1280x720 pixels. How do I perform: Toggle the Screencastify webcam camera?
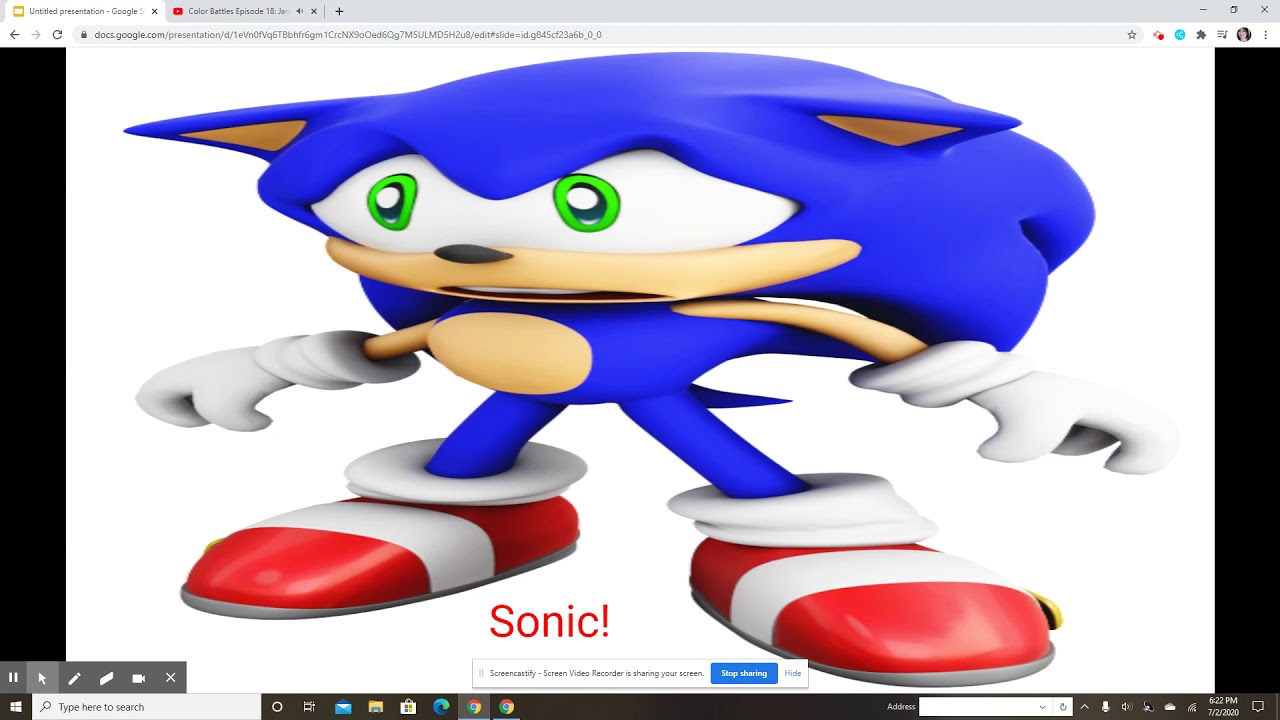pos(138,677)
